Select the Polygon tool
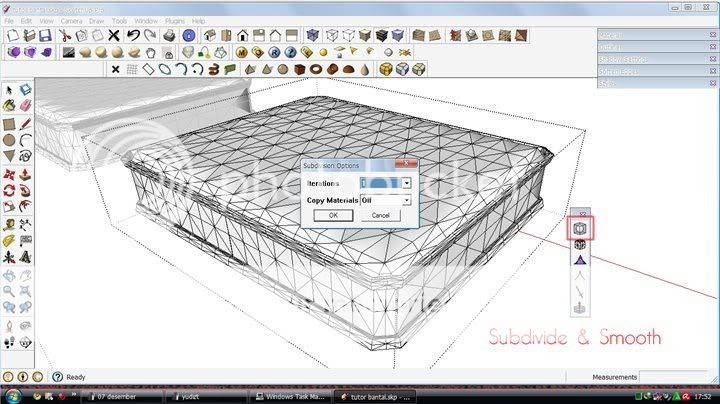 [x=9, y=156]
